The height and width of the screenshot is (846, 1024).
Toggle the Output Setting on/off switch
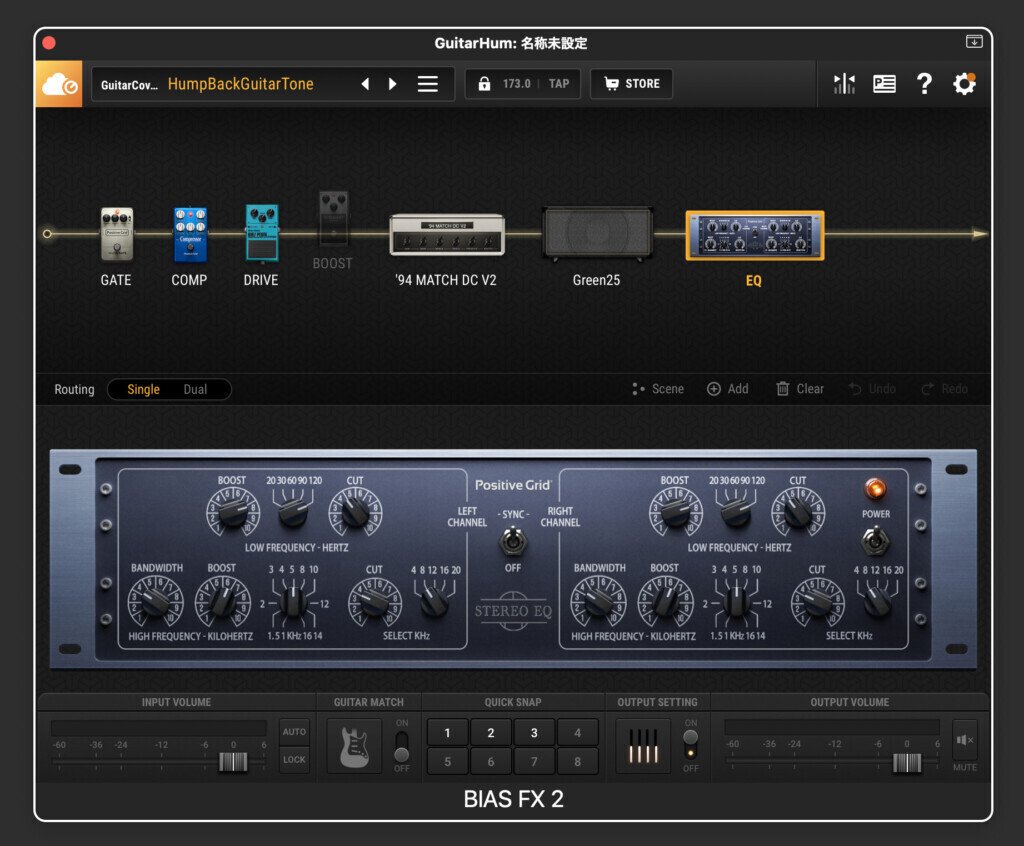[690, 744]
